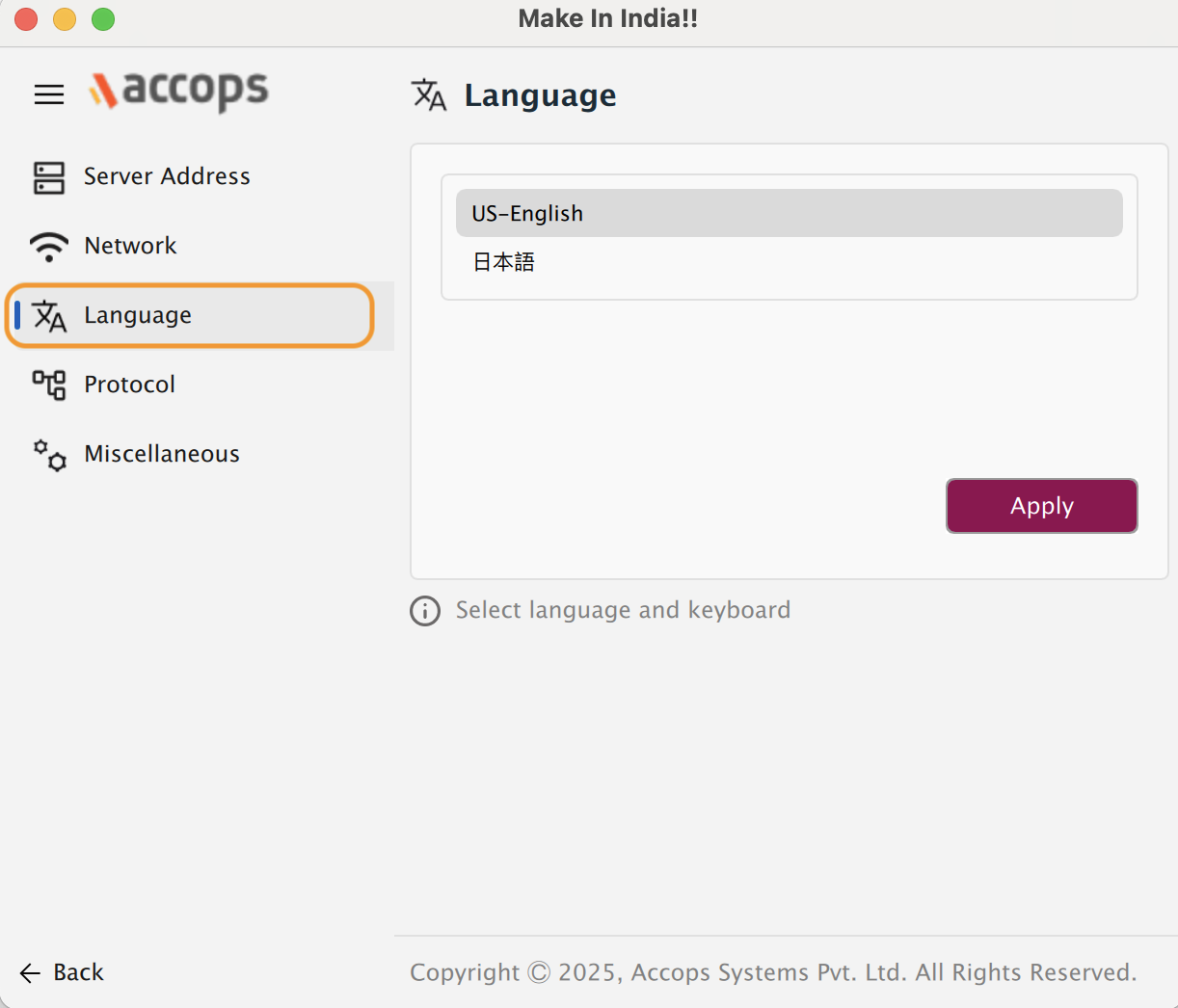Click the Protocol diagram icon in sidebar

click(x=49, y=385)
